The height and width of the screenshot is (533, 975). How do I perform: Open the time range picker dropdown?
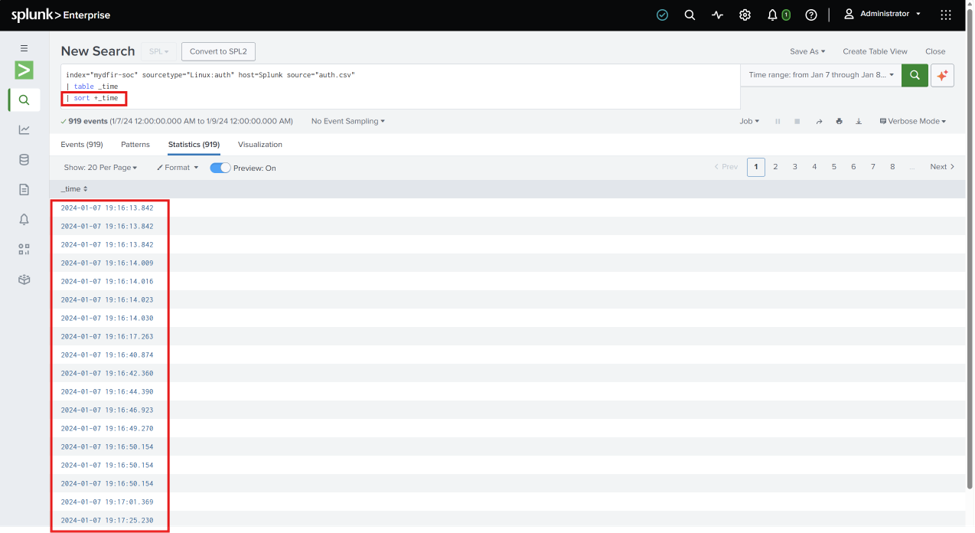tap(821, 75)
